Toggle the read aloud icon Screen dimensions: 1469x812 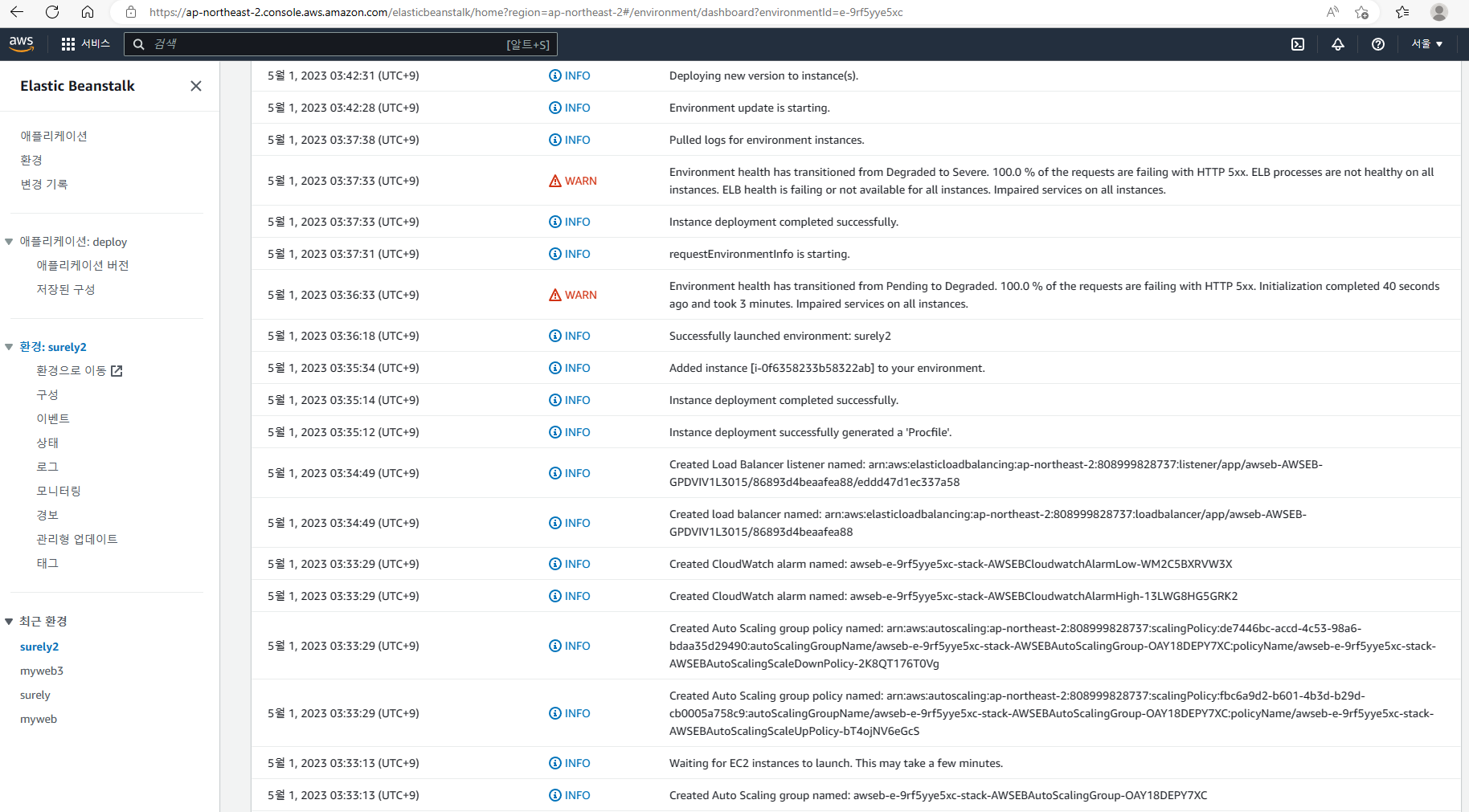(x=1332, y=12)
